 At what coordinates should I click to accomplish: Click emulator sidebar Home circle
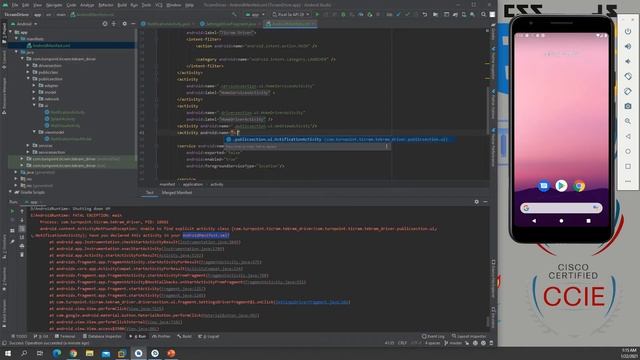(628, 151)
